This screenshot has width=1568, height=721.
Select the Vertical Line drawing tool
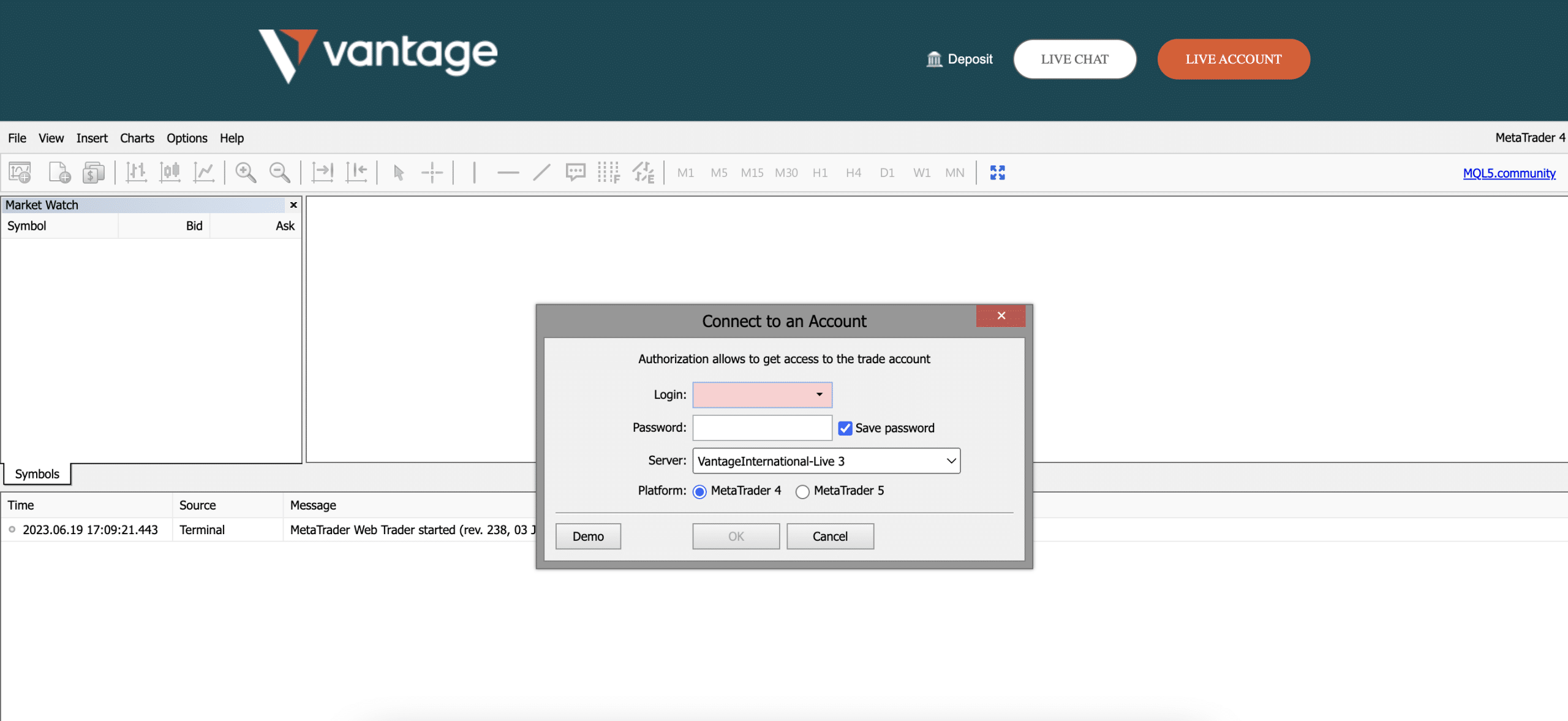[474, 173]
